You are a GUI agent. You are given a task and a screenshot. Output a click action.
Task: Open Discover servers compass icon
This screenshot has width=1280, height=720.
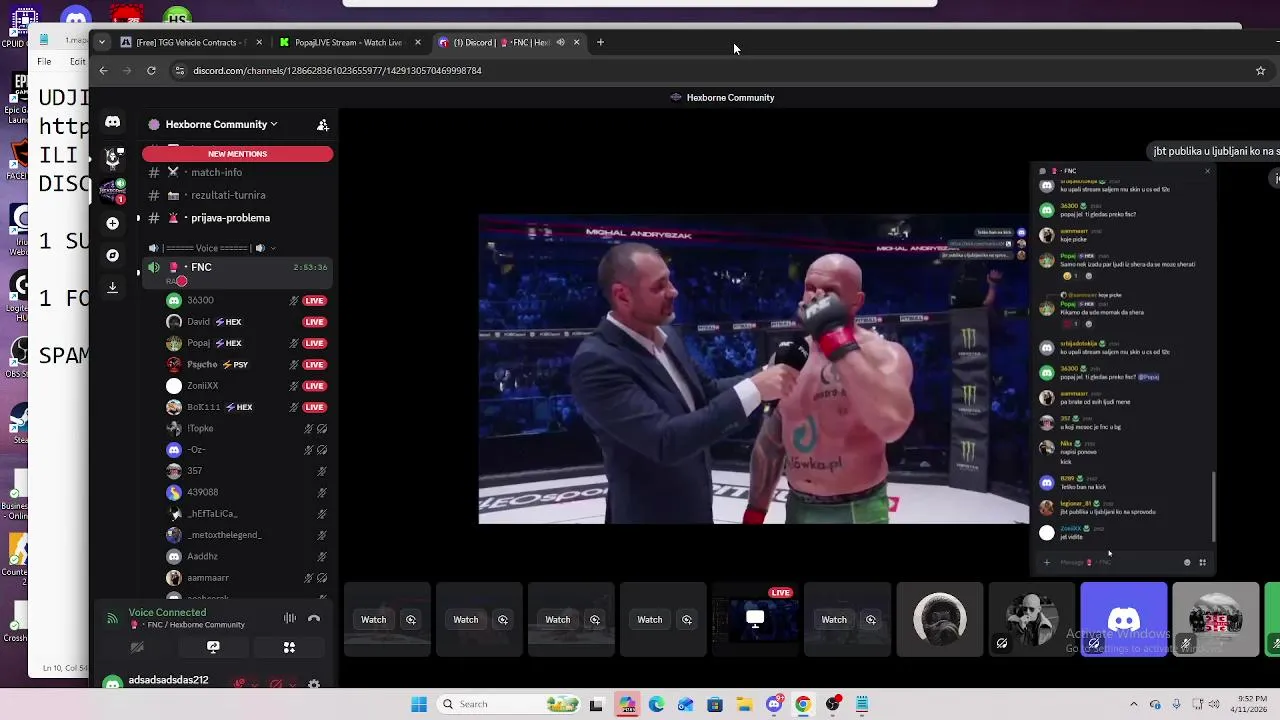[x=112, y=255]
